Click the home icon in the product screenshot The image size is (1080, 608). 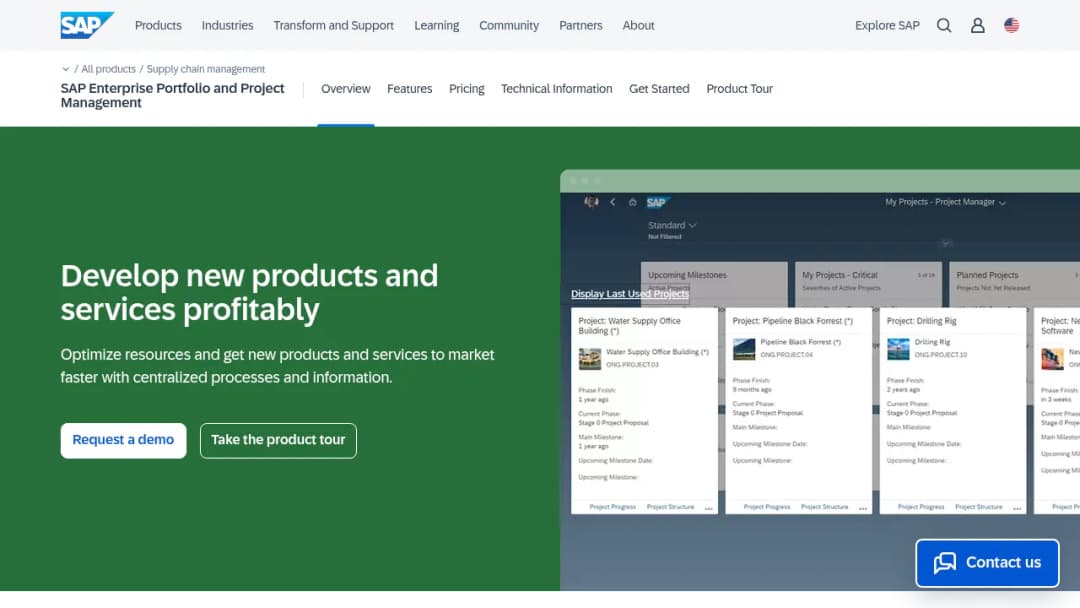(632, 202)
